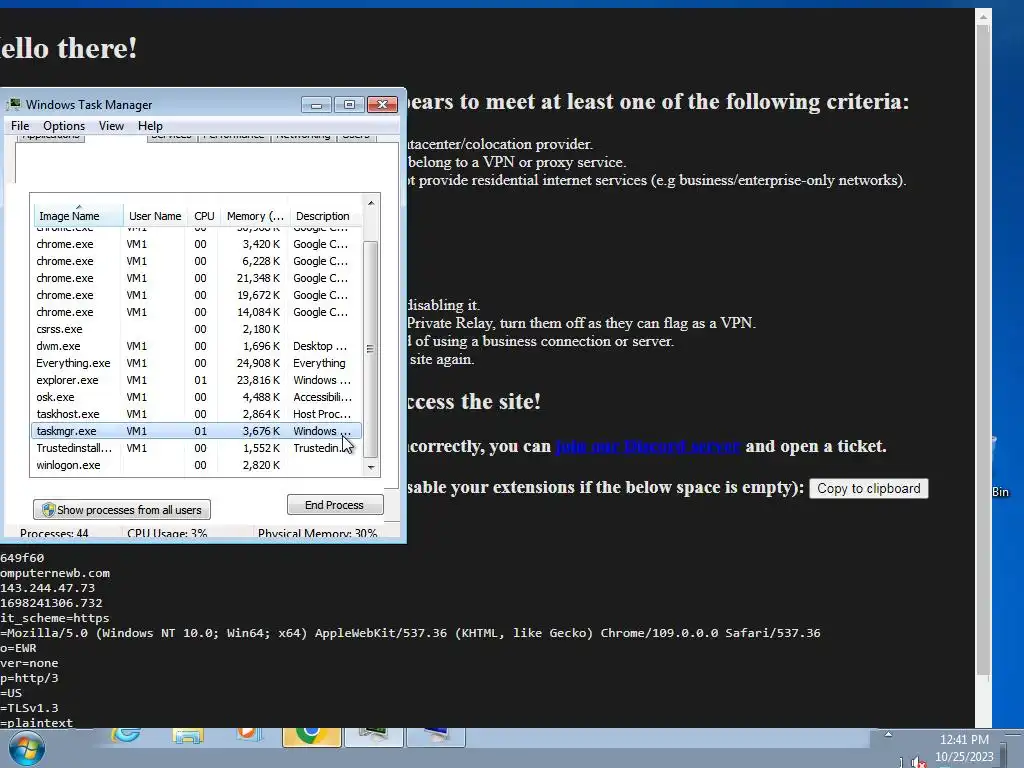Select the dwm.exe process row
This screenshot has height=768, width=1024.
196,346
